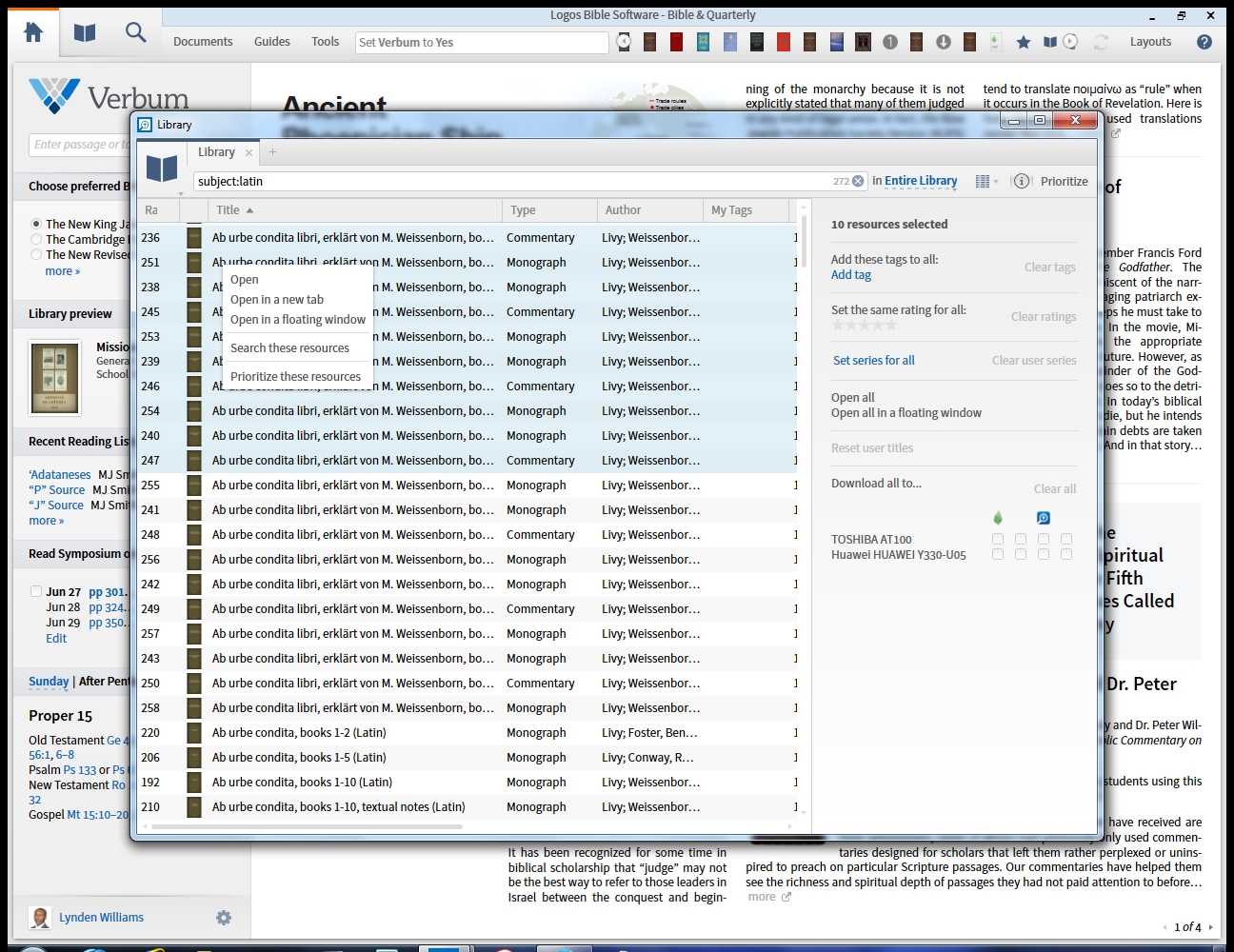The height and width of the screenshot is (952, 1234).
Task: Expand the Library panel menu arrow
Action: coord(181,193)
